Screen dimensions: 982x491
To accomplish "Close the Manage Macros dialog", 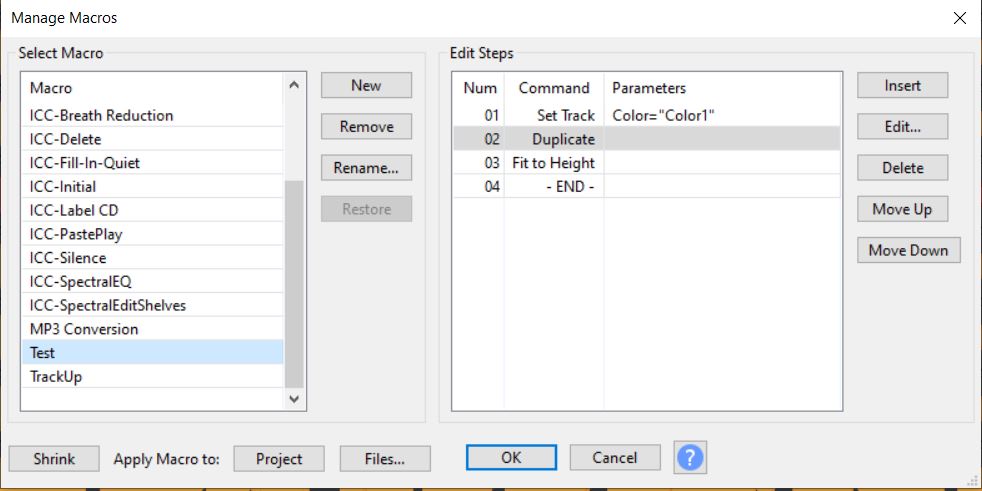I will (x=959, y=18).
